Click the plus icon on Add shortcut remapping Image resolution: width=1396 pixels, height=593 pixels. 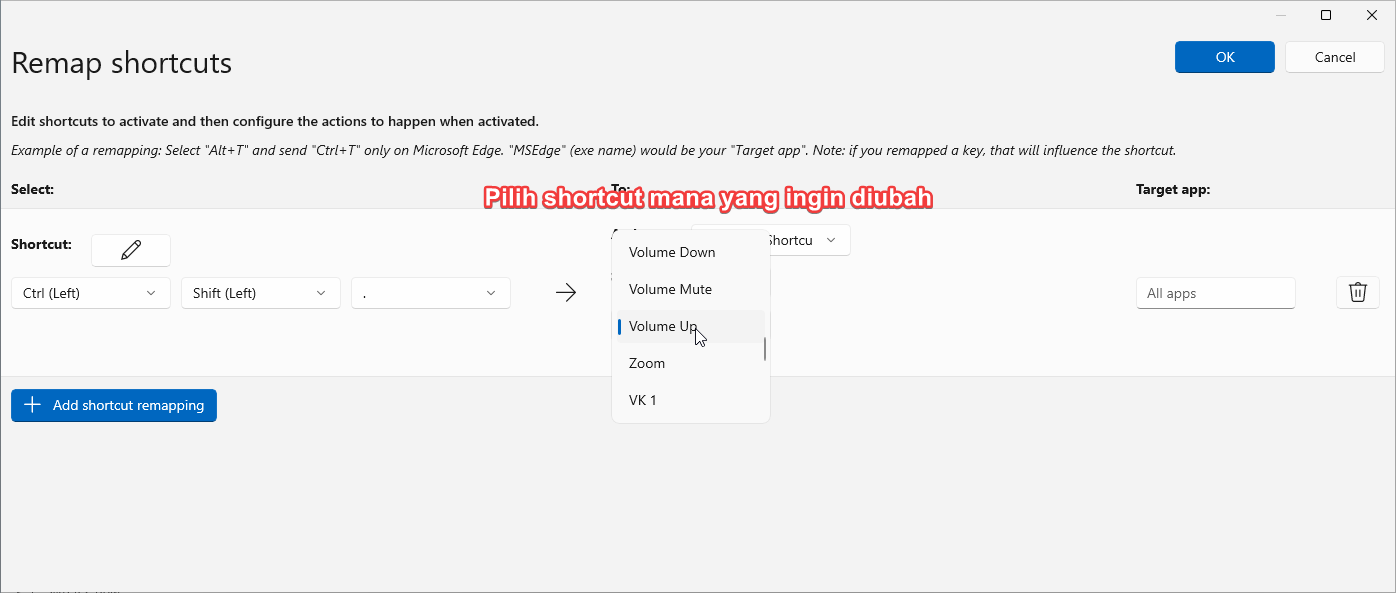(31, 405)
